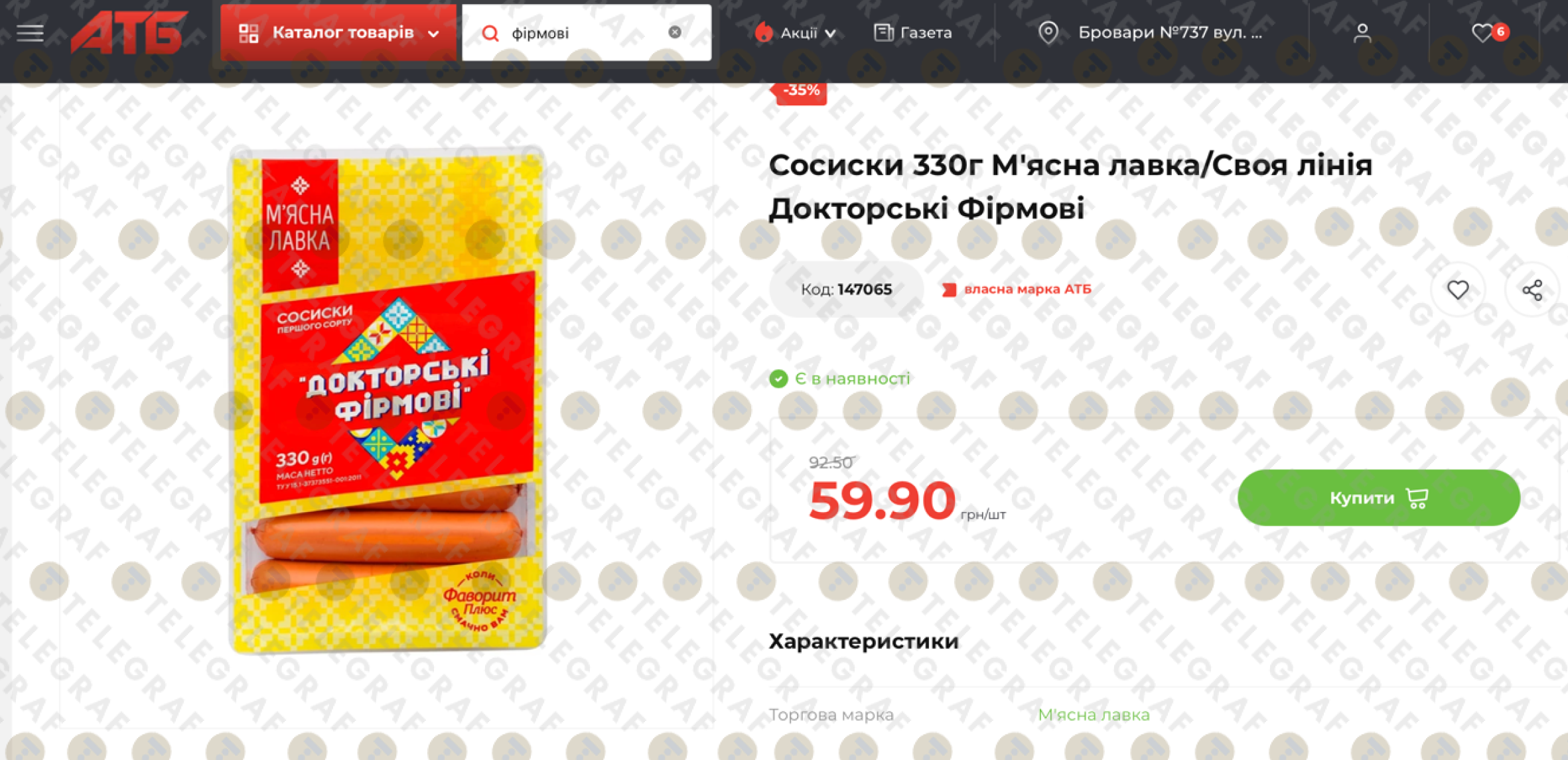
Task: Click the АТБ logo
Action: click(x=129, y=32)
